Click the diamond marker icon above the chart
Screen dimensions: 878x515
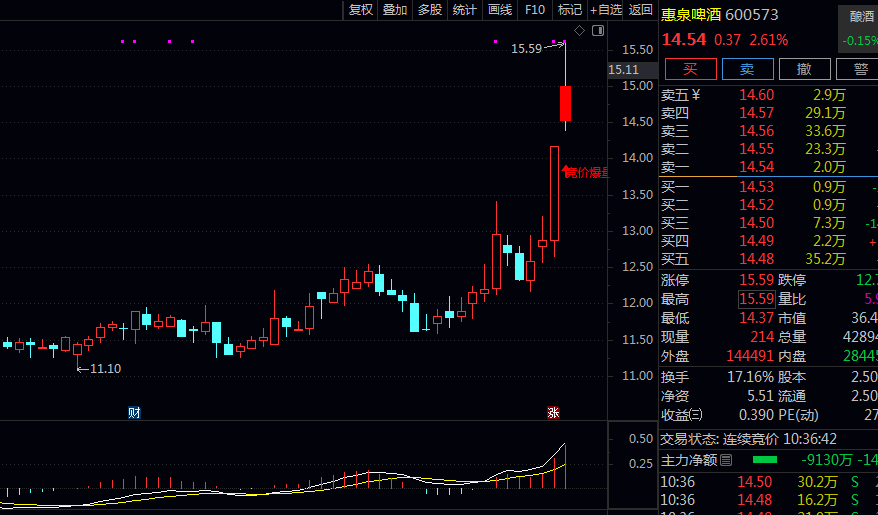580,30
